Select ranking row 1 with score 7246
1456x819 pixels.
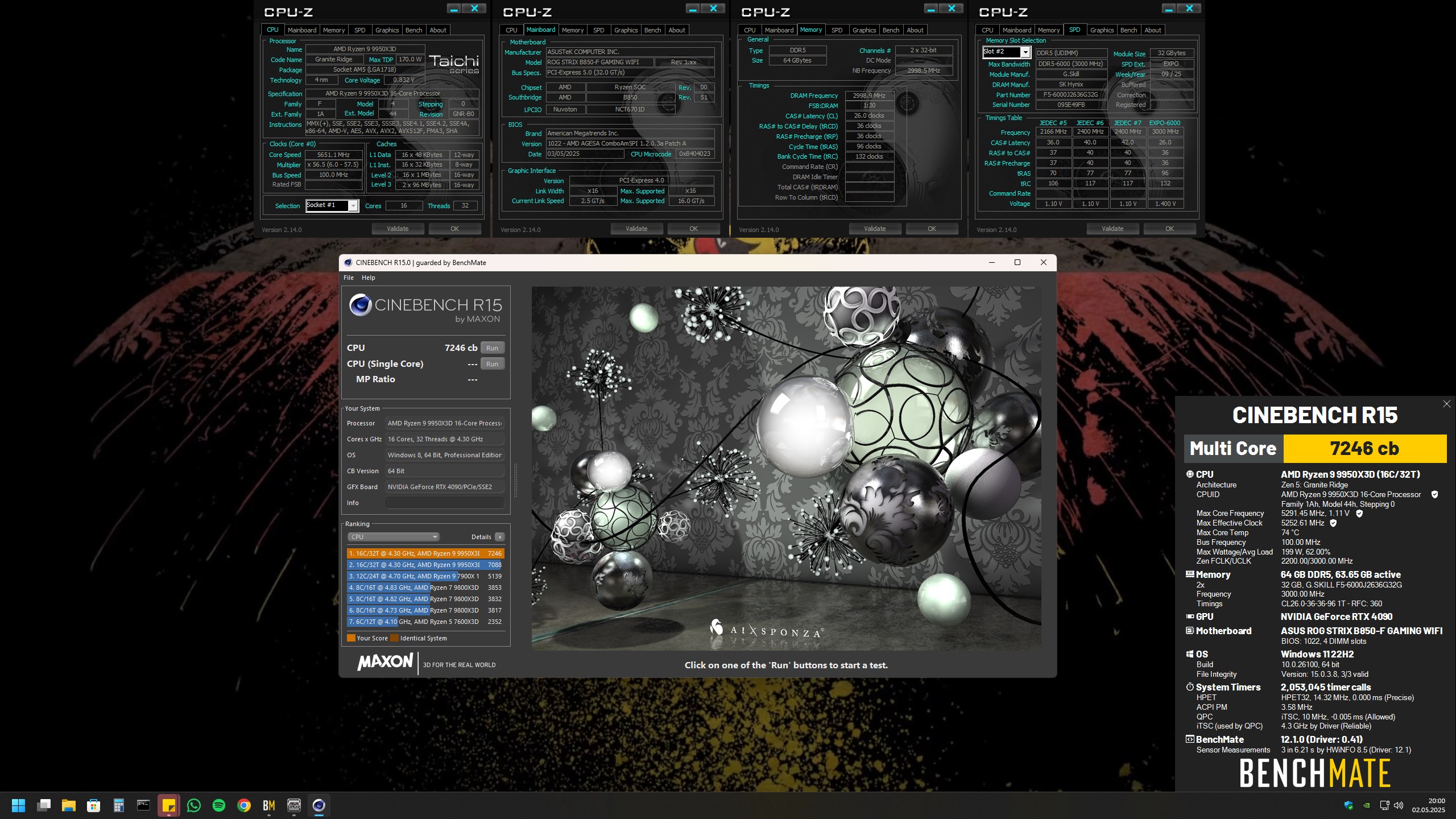(425, 553)
